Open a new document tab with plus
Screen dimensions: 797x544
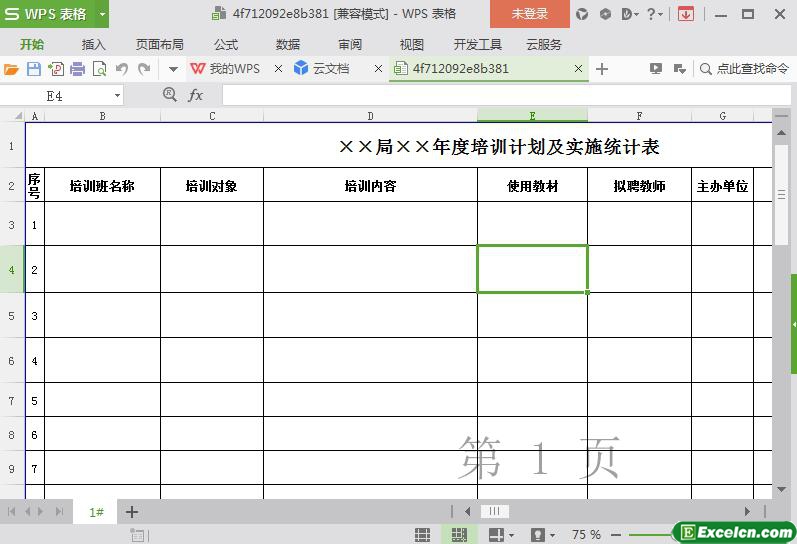click(602, 69)
